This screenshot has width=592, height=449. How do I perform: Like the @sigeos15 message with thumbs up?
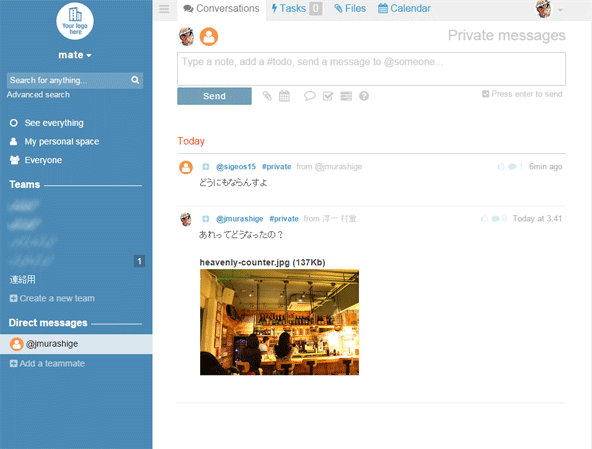pos(501,167)
